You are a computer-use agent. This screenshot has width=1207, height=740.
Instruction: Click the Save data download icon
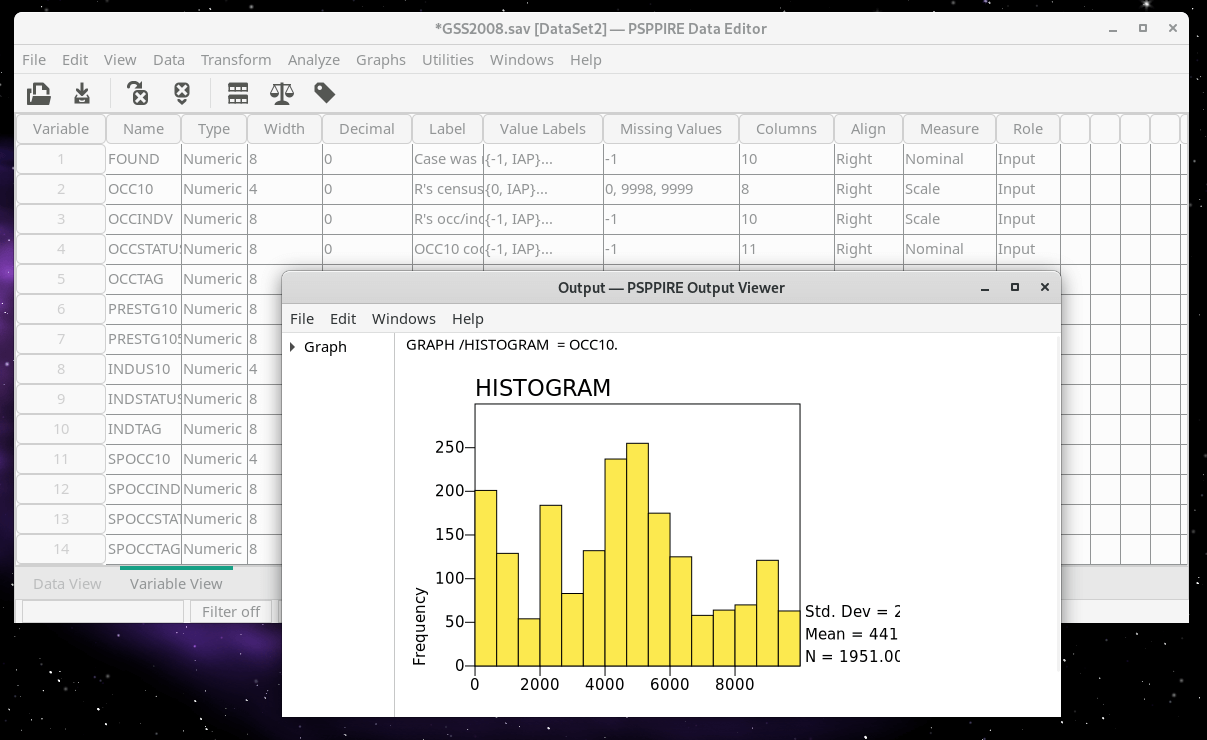click(82, 94)
